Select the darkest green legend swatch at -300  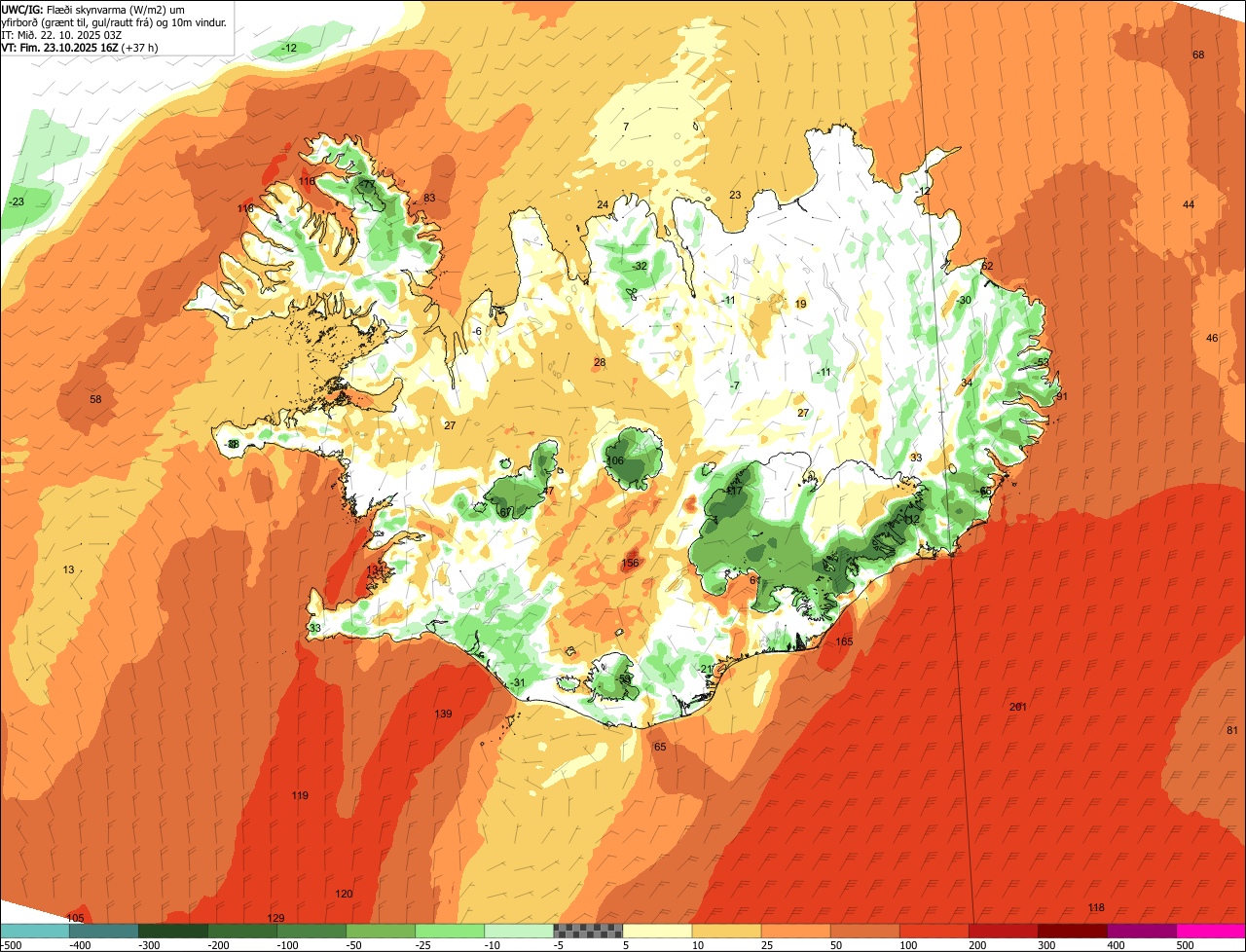coord(172,931)
